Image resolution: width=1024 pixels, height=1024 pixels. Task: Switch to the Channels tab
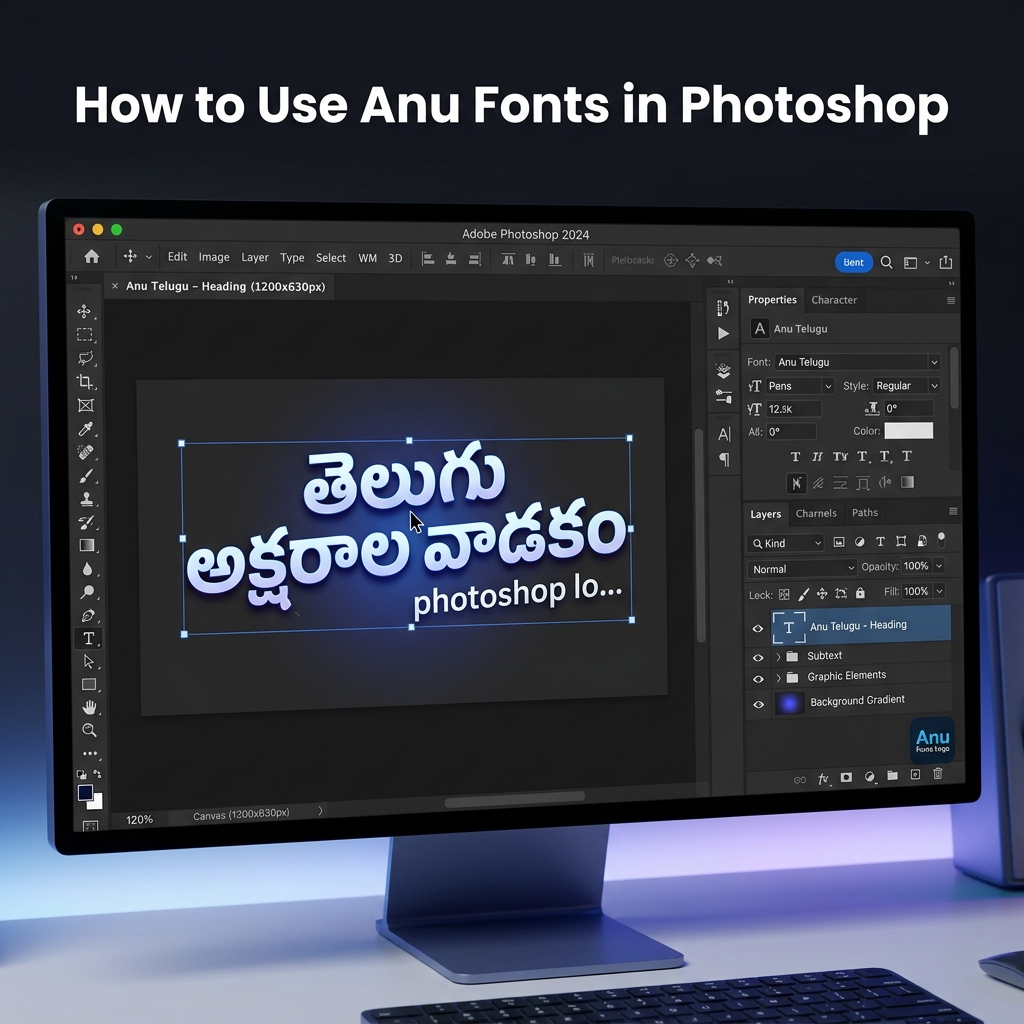pyautogui.click(x=816, y=513)
